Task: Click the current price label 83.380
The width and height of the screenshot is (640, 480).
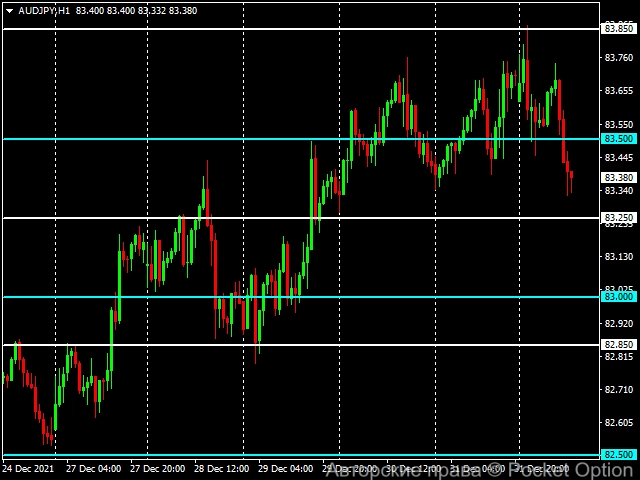Action: 618,177
